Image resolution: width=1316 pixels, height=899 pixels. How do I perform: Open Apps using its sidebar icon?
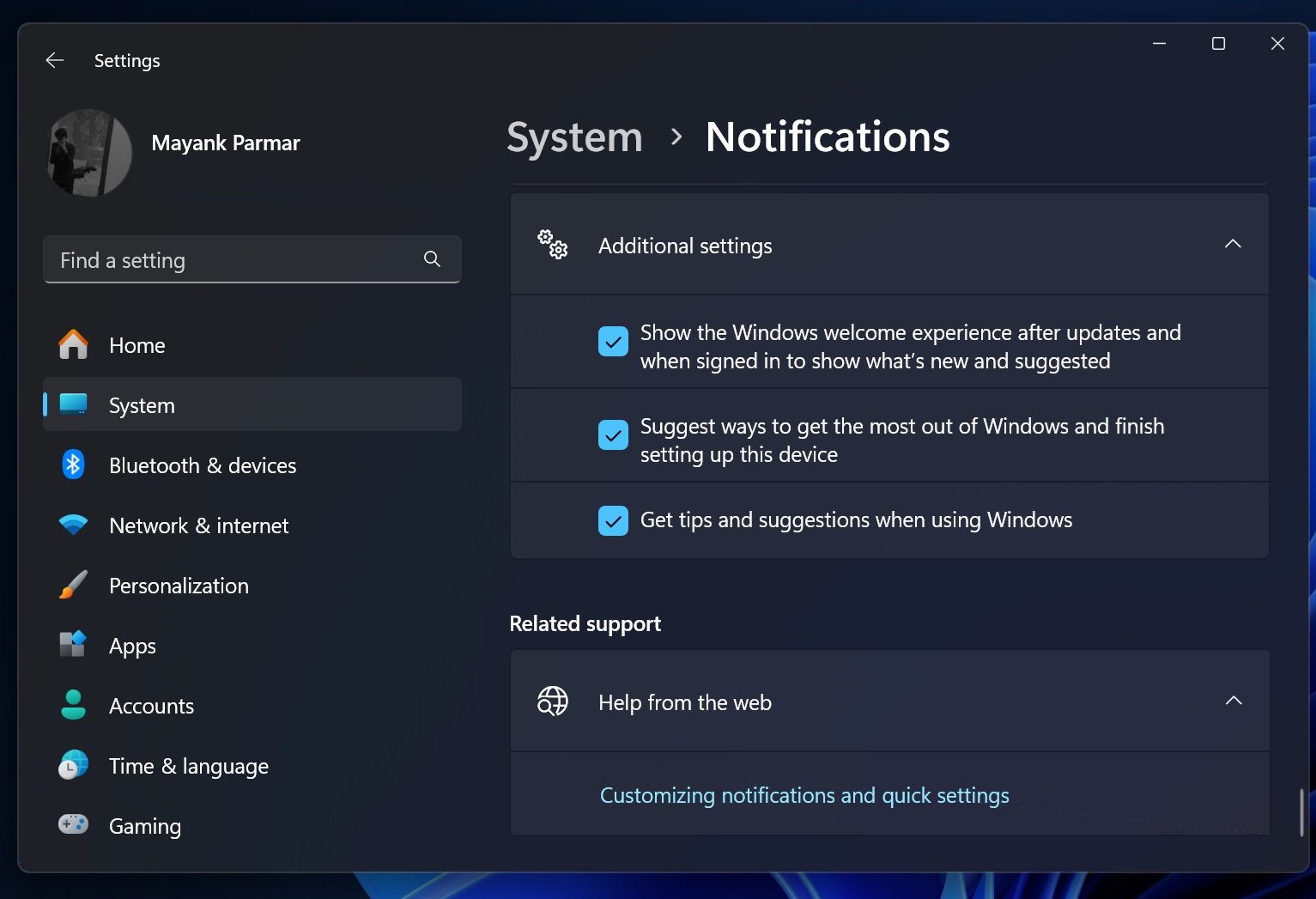point(73,645)
